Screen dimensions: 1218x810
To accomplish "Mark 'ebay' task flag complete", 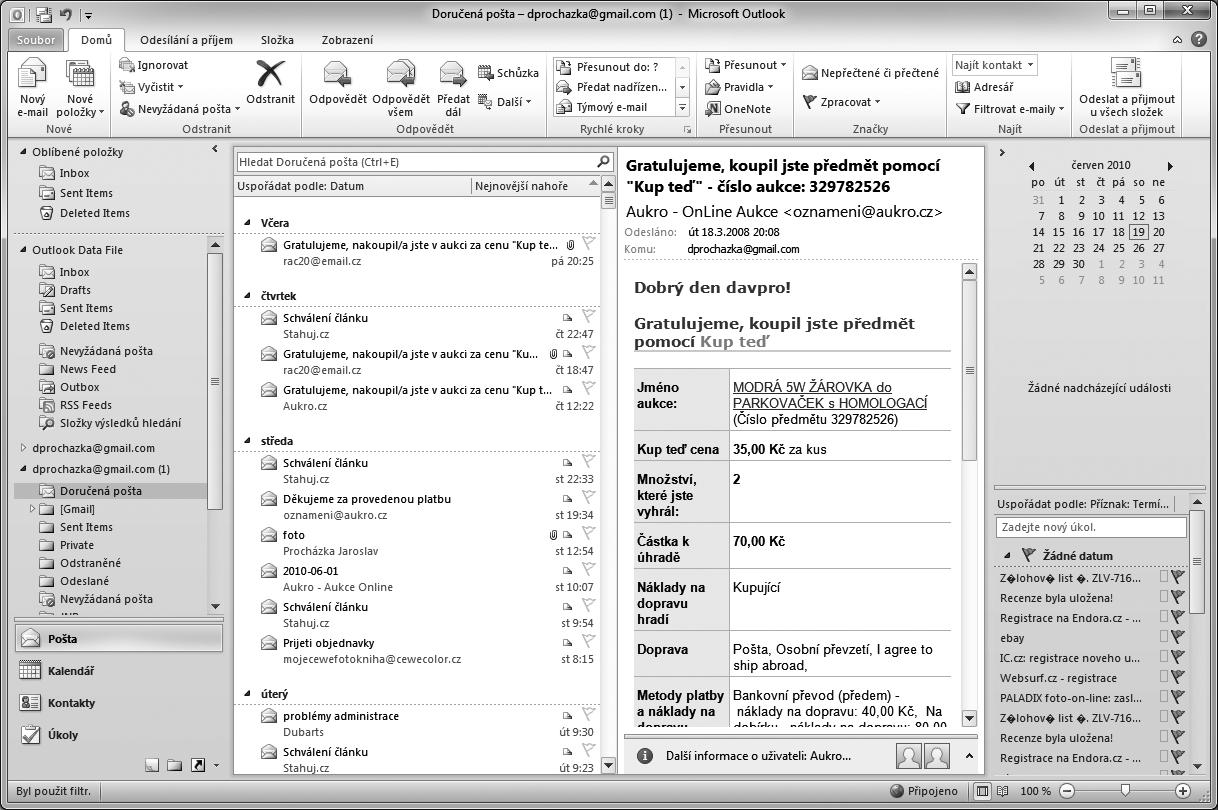I will [x=1178, y=637].
